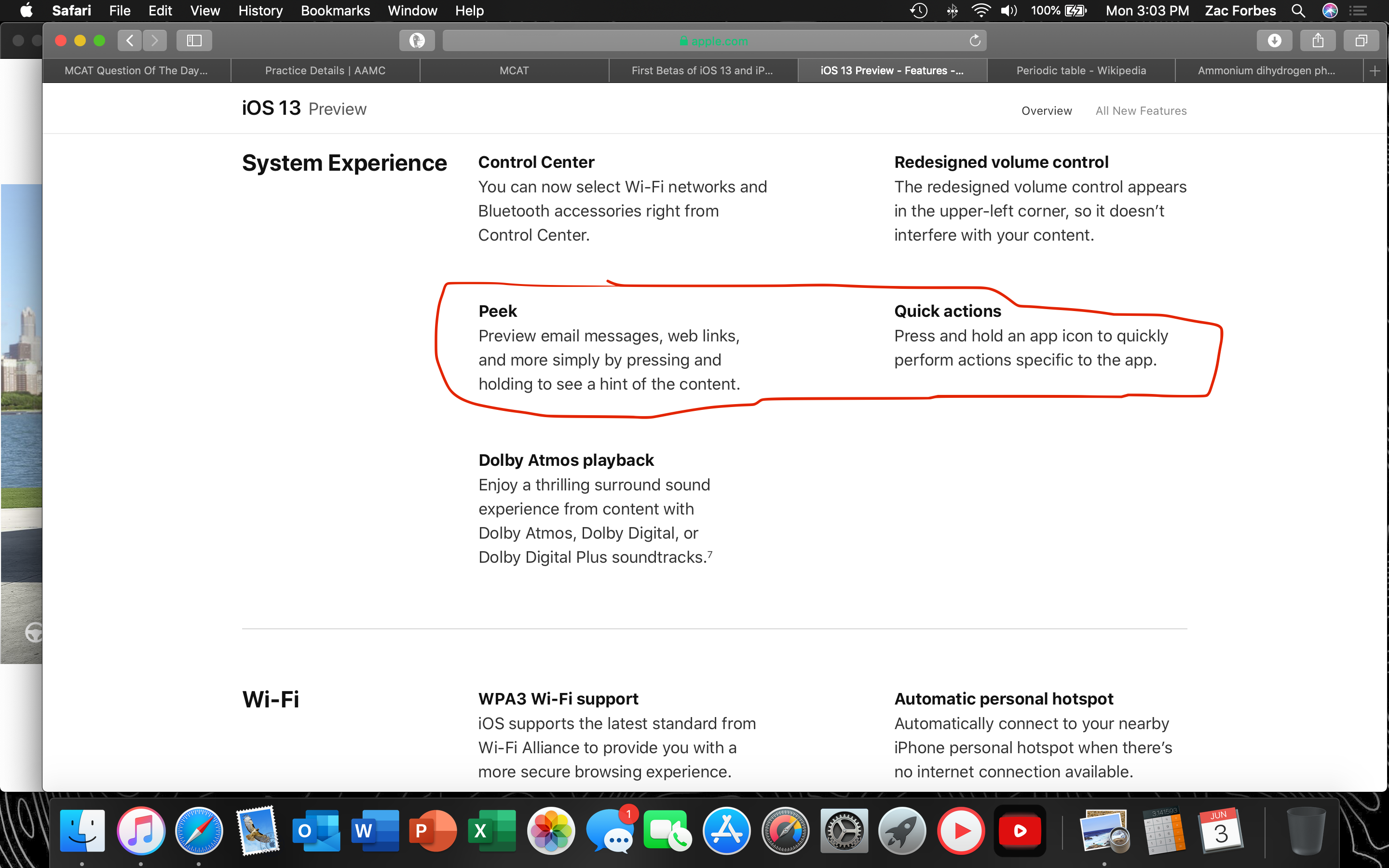
Task: Open the Downloads button in toolbar
Action: pos(1274,40)
